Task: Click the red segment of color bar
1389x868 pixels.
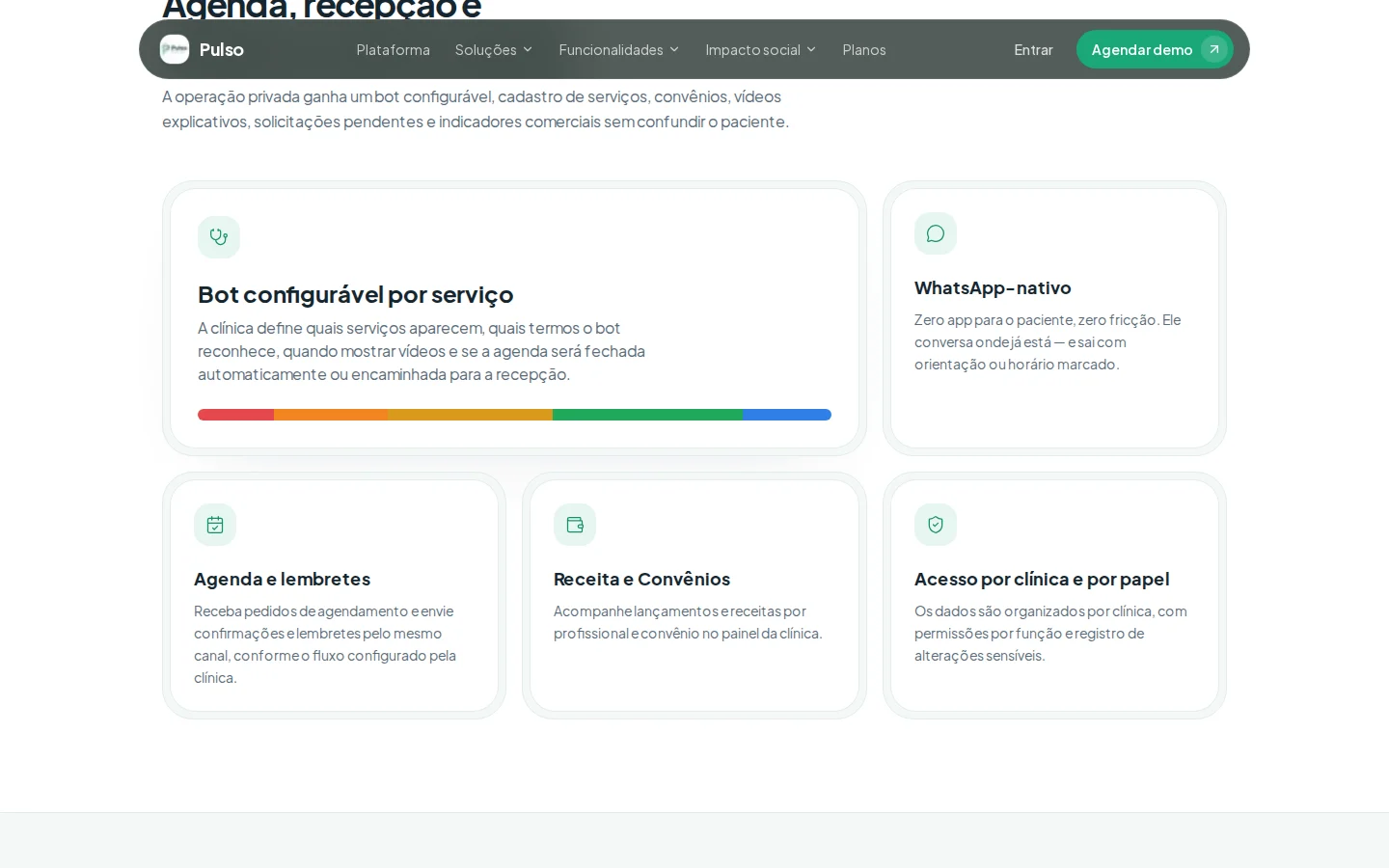Action: [x=236, y=415]
